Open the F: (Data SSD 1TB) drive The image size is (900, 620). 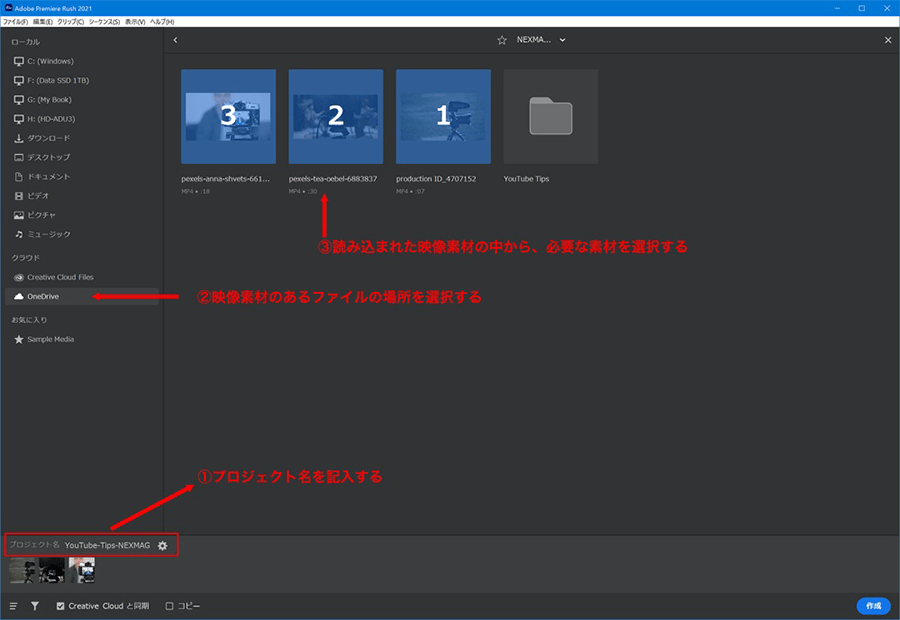pyautogui.click(x=52, y=80)
